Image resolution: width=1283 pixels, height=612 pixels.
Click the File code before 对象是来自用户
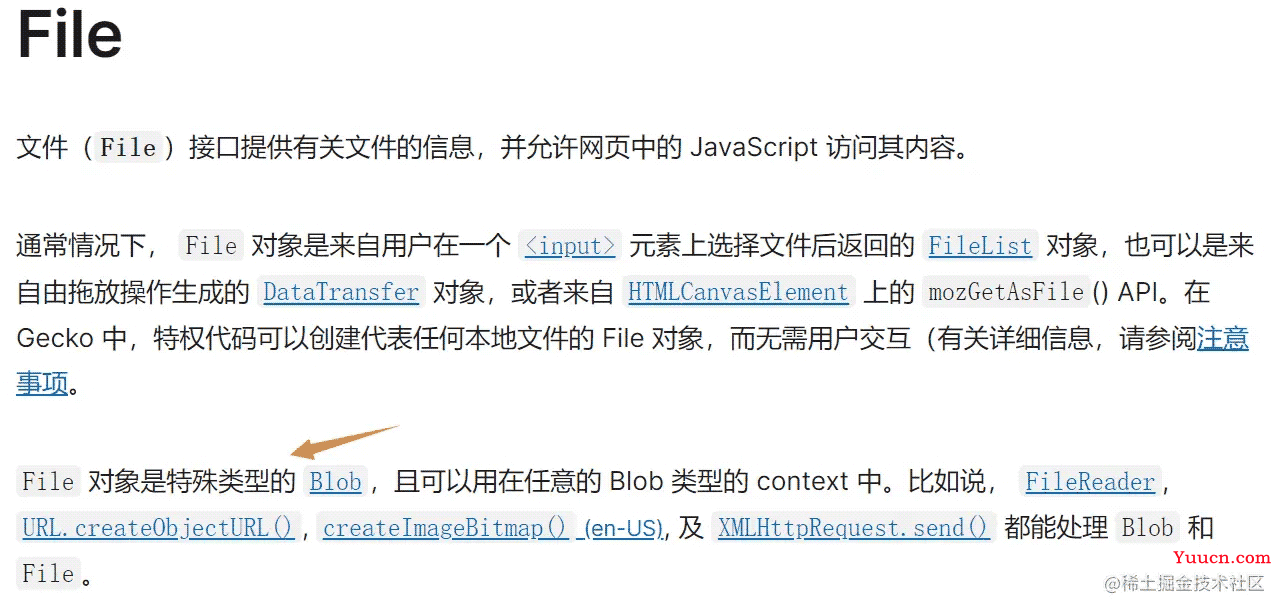point(211,245)
